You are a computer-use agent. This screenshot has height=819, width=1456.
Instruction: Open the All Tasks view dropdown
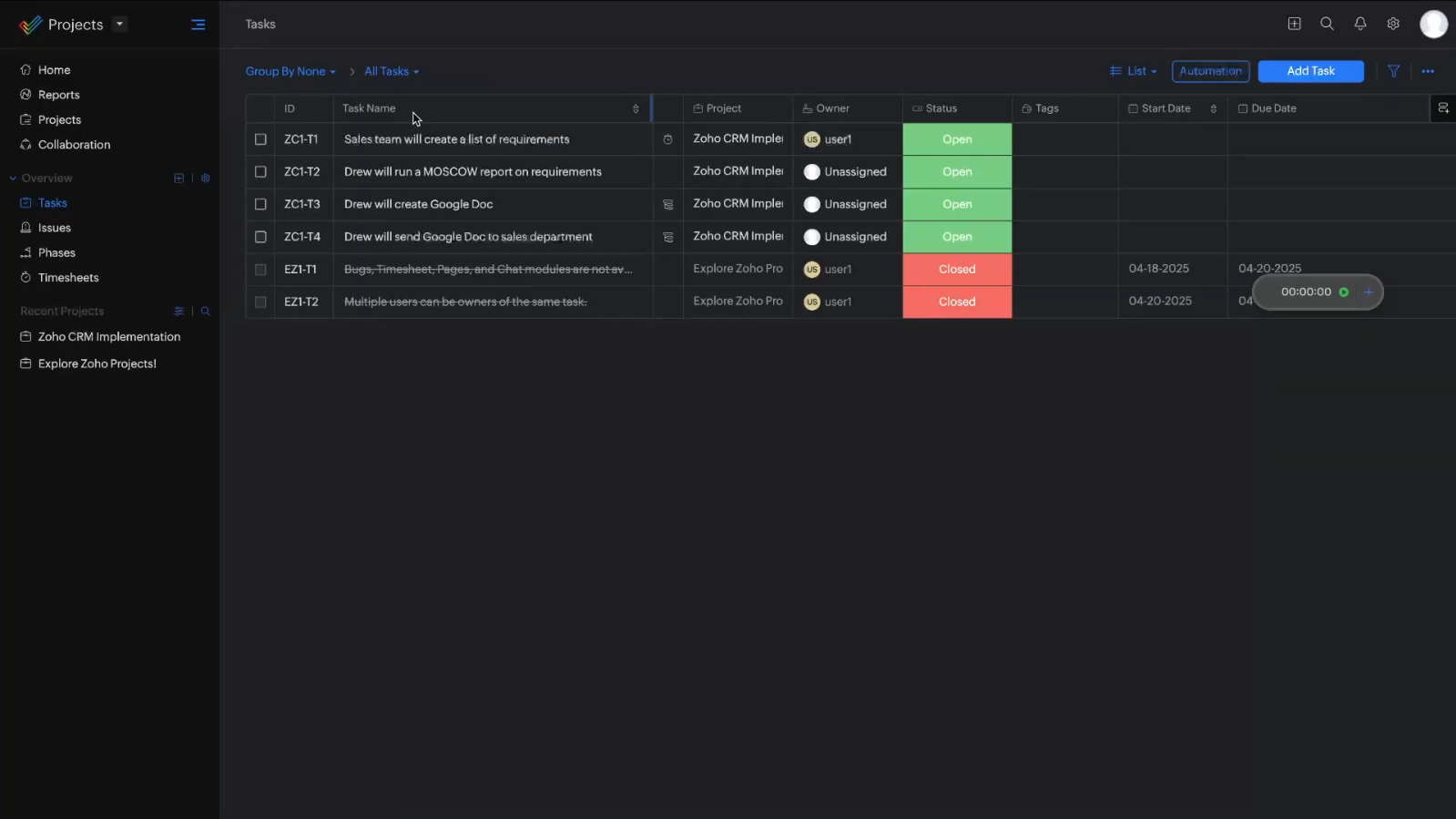click(392, 71)
